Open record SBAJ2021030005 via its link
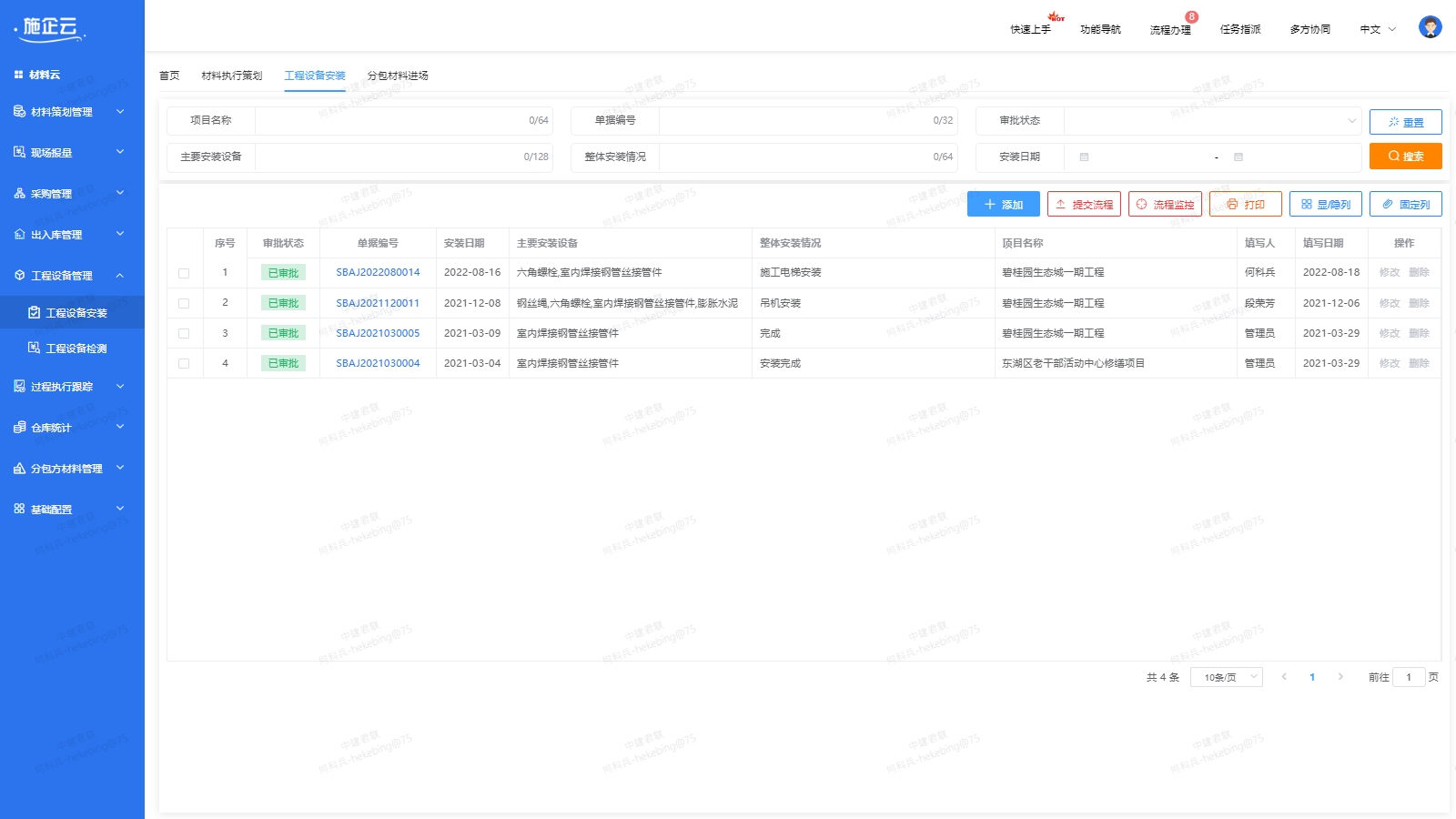The height and width of the screenshot is (819, 1456). point(377,333)
